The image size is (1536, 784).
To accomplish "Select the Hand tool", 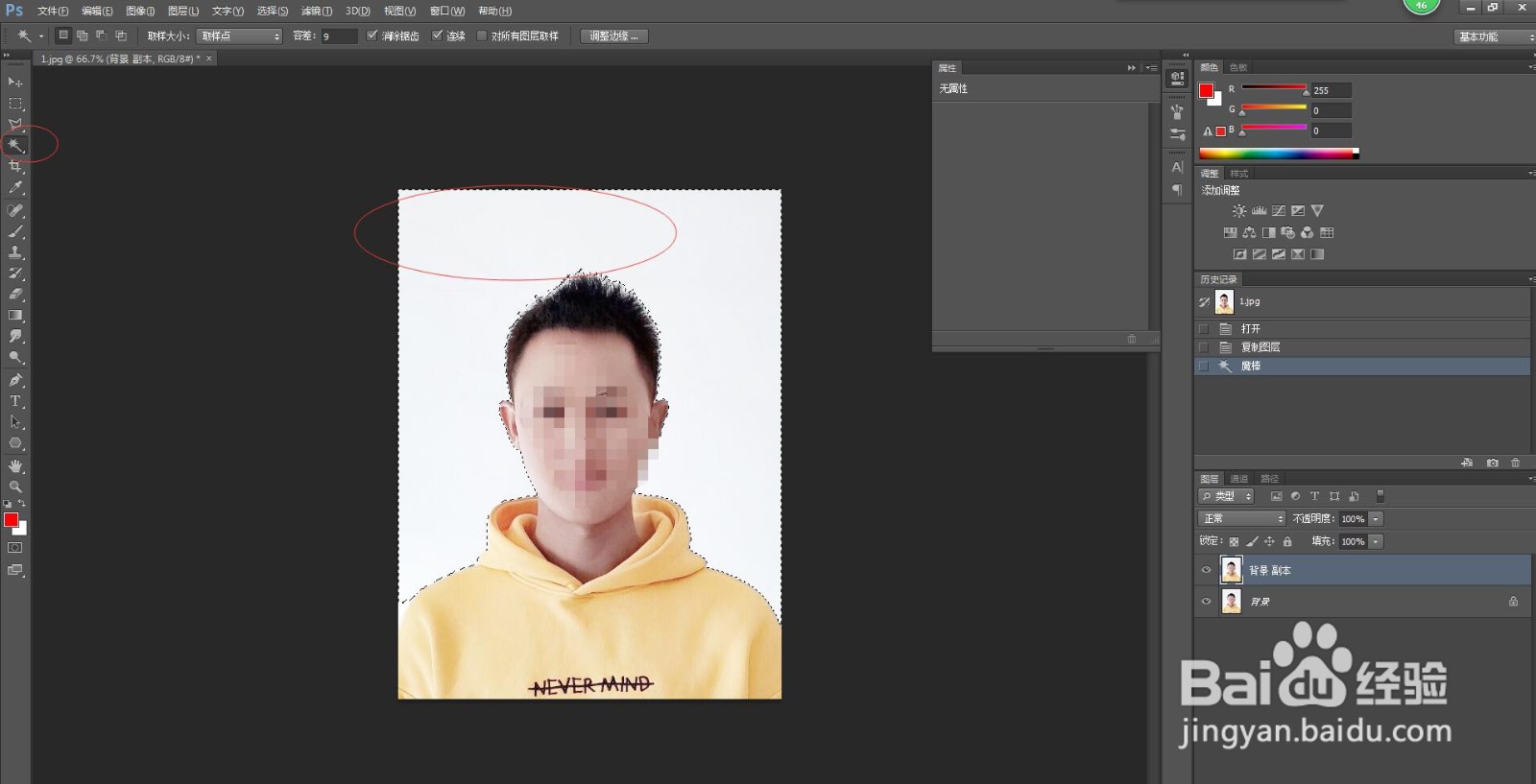I will (x=15, y=465).
